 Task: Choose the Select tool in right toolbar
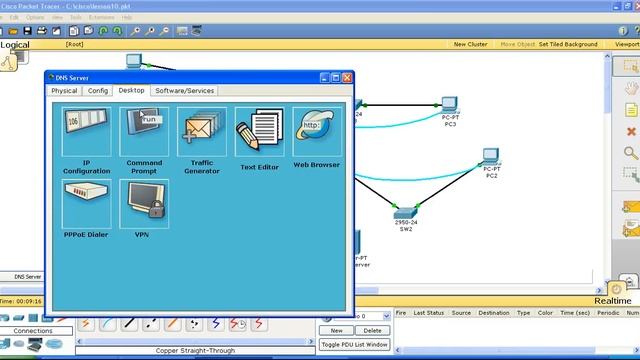pyautogui.click(x=631, y=66)
